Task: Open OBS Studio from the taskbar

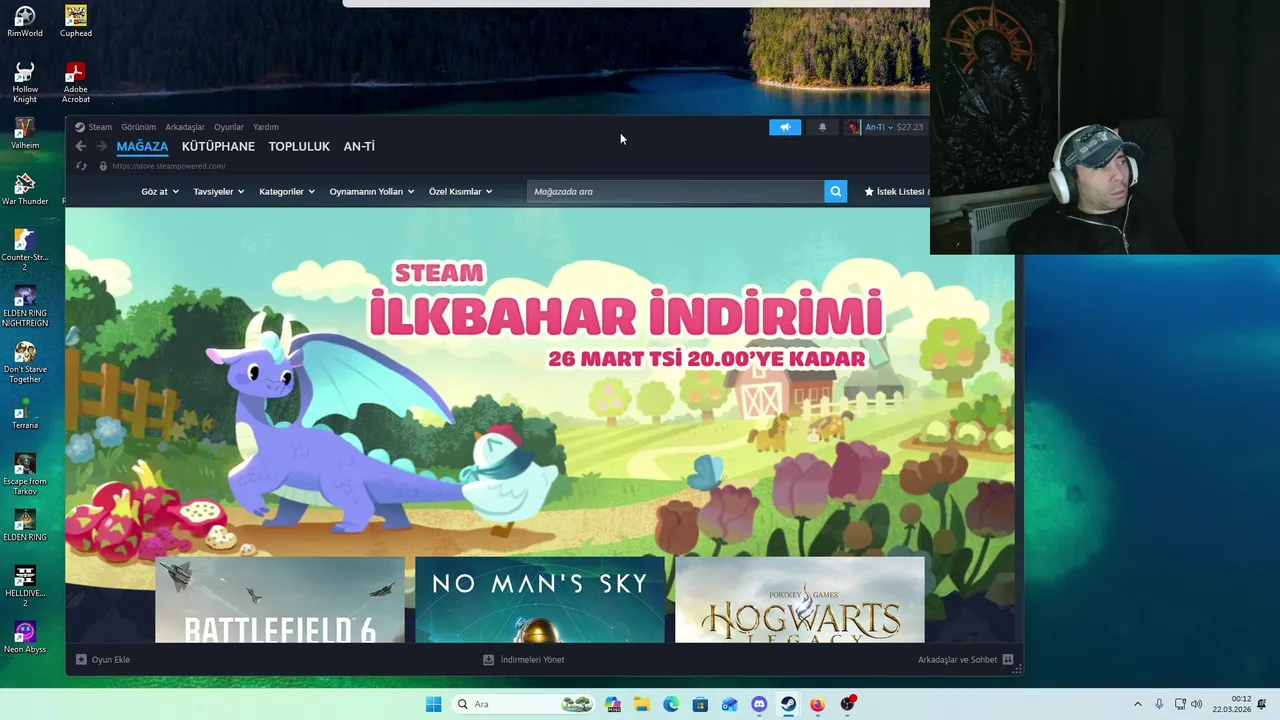Action: [x=847, y=704]
